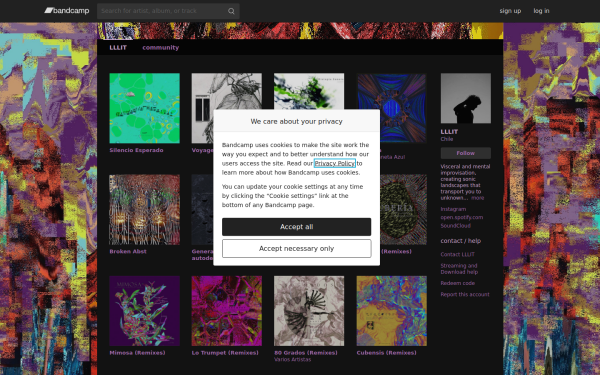Open the Cubensis (Remixes) album cover

391,311
